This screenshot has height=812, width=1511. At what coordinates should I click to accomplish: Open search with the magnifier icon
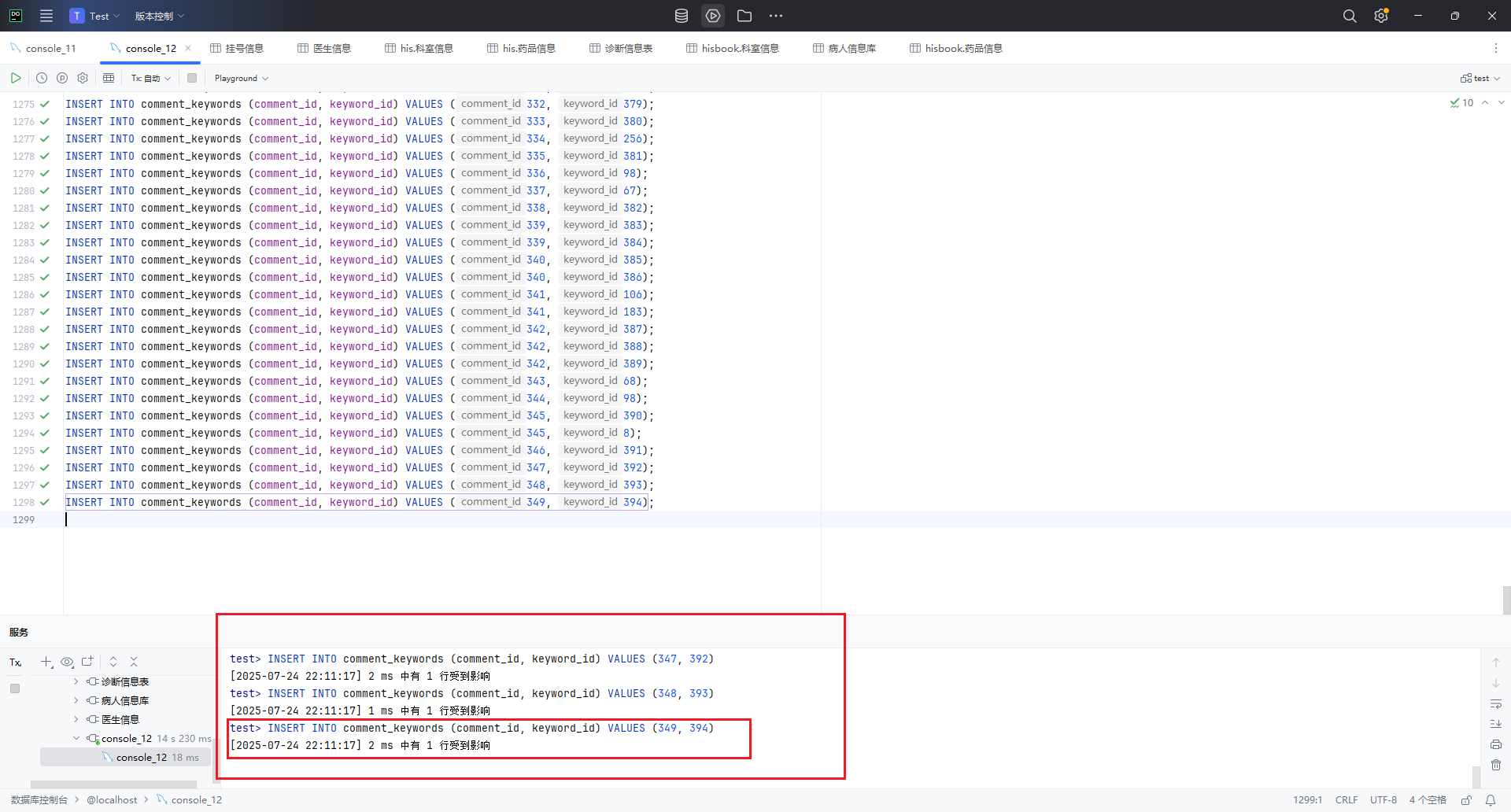coord(1350,16)
